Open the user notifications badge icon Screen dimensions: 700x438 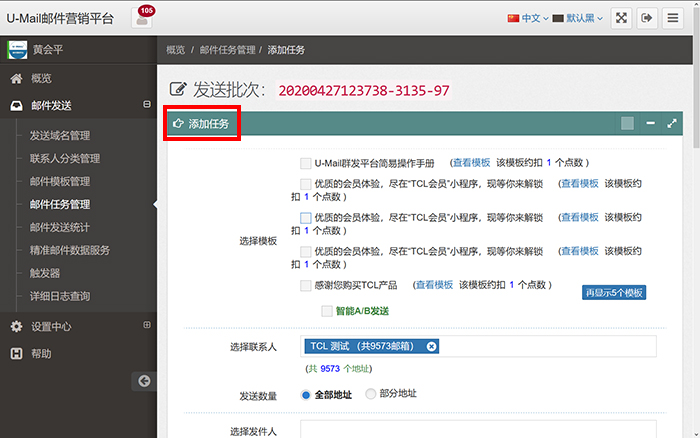pyautogui.click(x=144, y=17)
